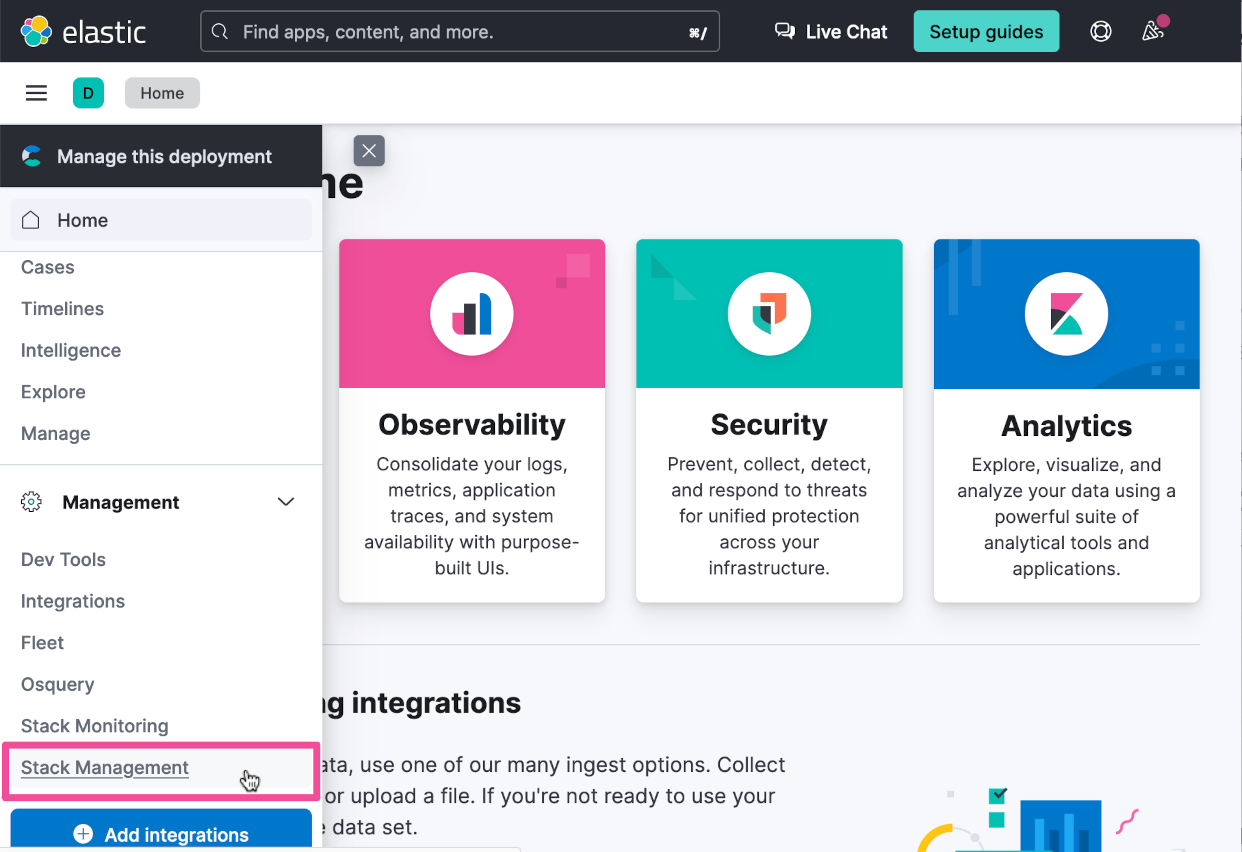Toggle the hamburger navigation menu
Screen dimensions: 1242x852
pyautogui.click(x=36, y=92)
